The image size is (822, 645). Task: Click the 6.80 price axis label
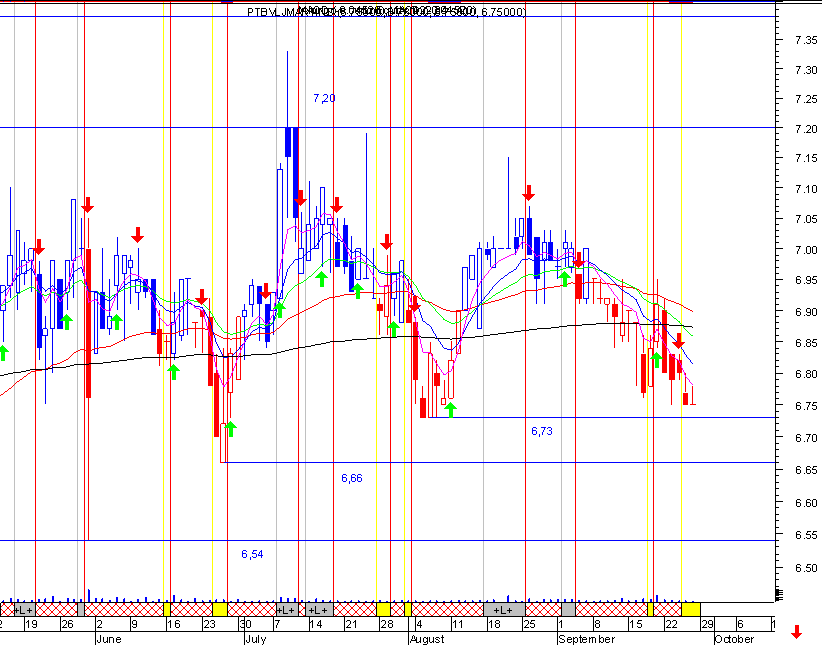(806, 374)
